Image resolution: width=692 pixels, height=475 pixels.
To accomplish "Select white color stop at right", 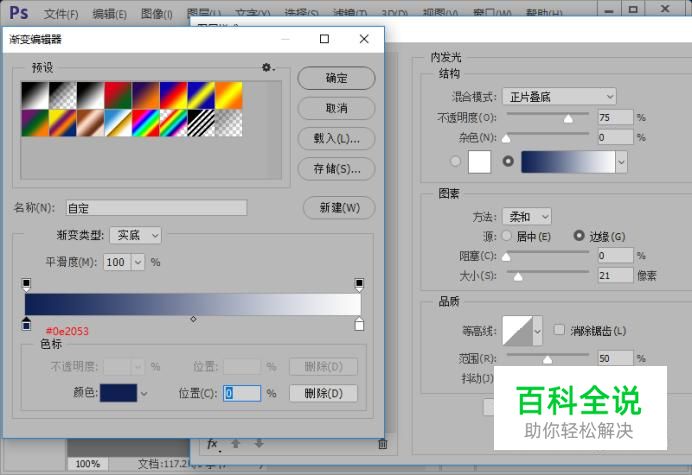I will click(359, 324).
